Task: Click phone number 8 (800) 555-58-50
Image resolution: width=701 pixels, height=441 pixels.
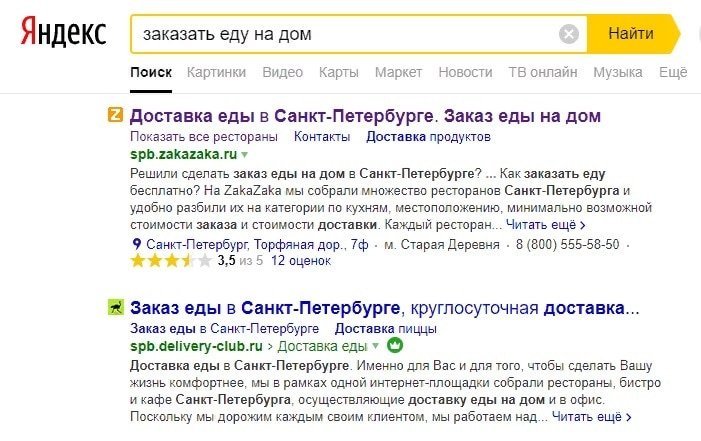Action: (567, 245)
